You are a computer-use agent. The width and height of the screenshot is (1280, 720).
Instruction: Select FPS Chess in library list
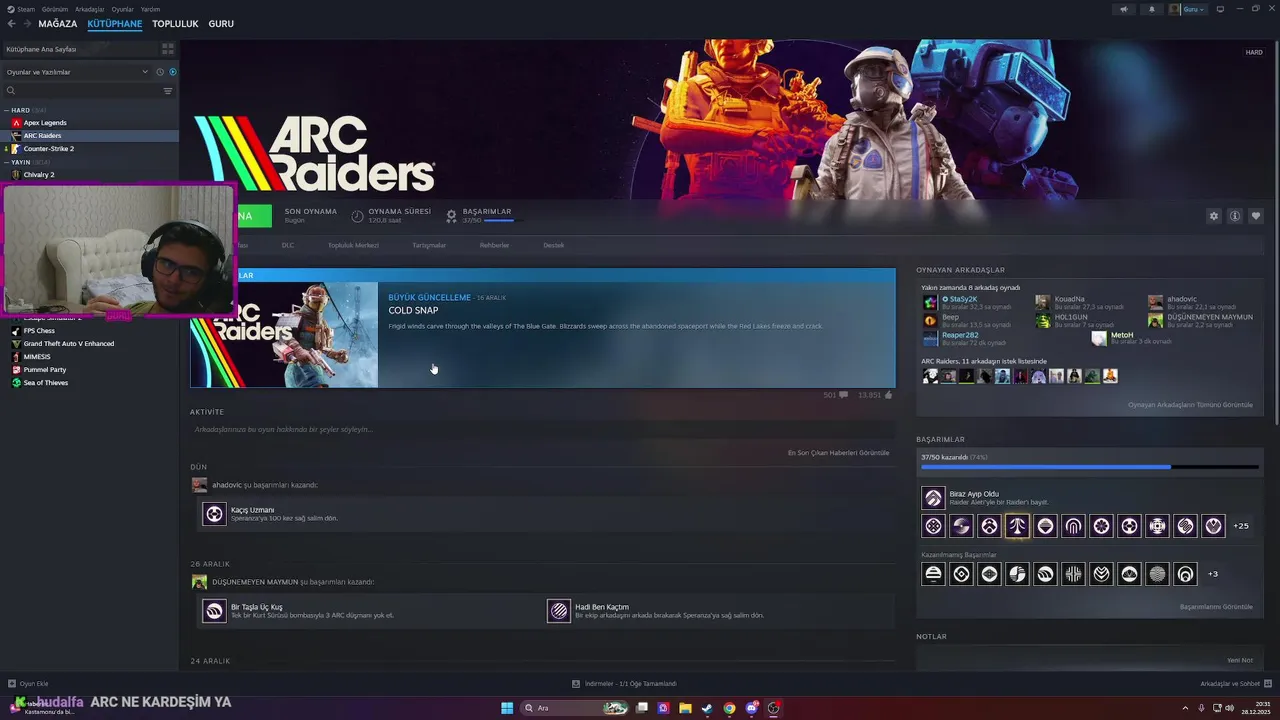[x=39, y=331]
